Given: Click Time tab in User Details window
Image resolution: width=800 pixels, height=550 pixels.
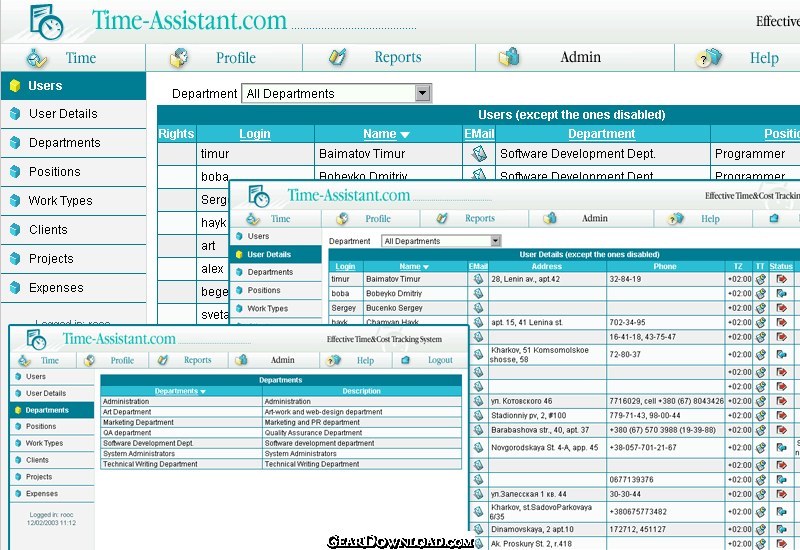Looking at the screenshot, I should [280, 219].
